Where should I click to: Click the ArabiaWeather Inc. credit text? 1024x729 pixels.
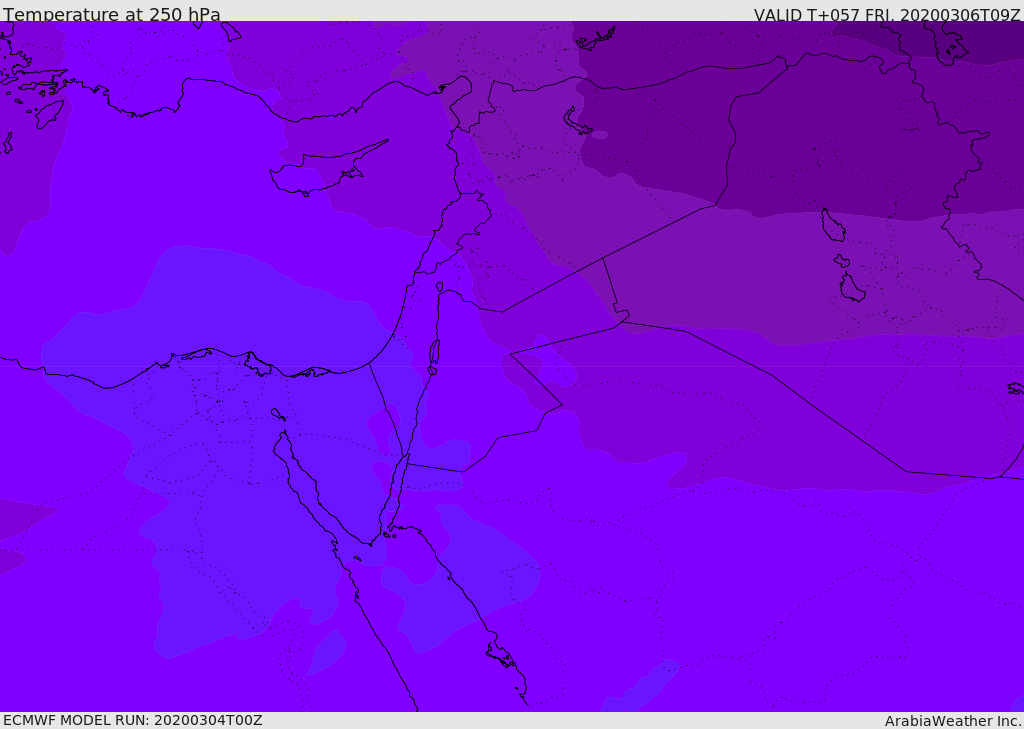coord(952,721)
